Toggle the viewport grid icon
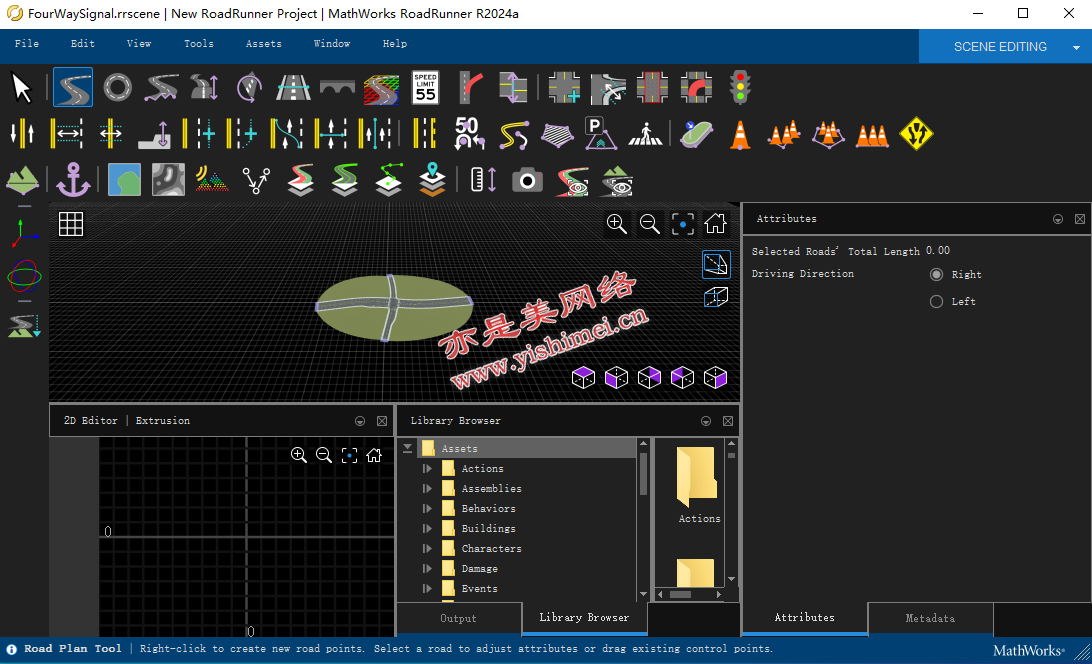Image resolution: width=1092 pixels, height=664 pixels. (x=71, y=224)
